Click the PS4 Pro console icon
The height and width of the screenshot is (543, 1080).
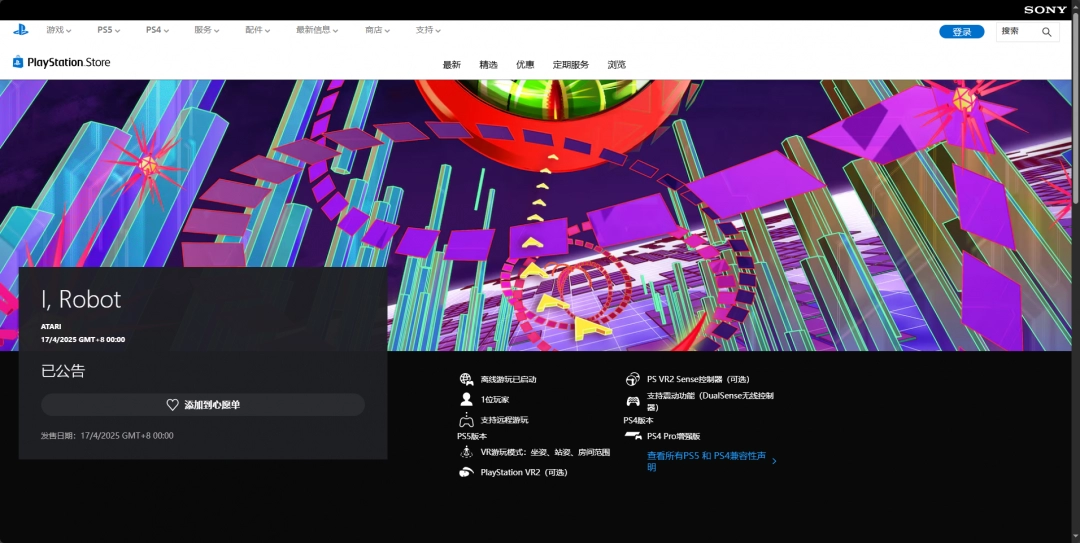point(632,436)
